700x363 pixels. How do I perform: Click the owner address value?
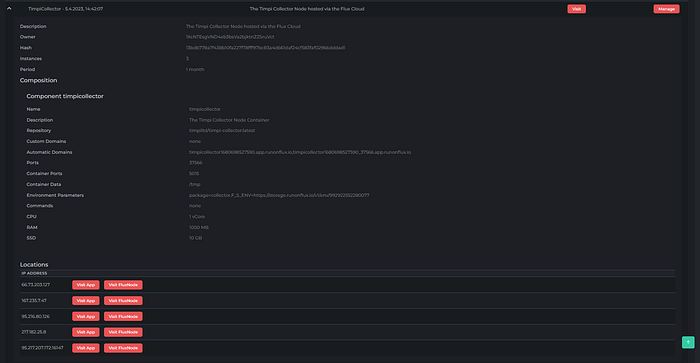[230, 37]
